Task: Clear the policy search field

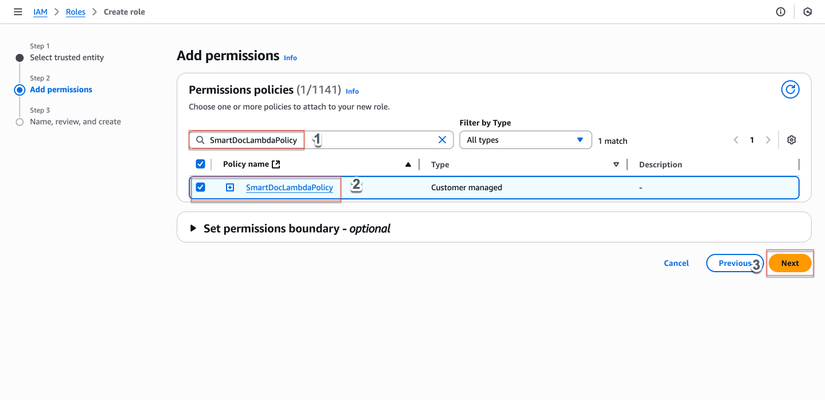Action: pyautogui.click(x=442, y=140)
